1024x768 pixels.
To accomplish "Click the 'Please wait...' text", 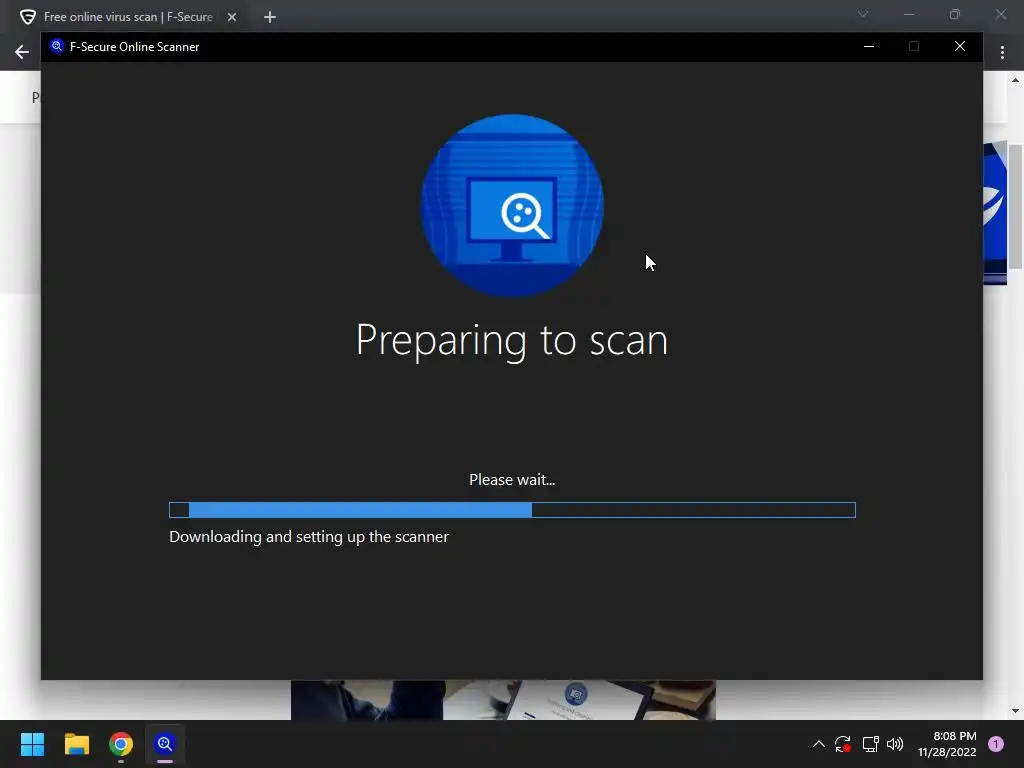I will click(x=512, y=480).
